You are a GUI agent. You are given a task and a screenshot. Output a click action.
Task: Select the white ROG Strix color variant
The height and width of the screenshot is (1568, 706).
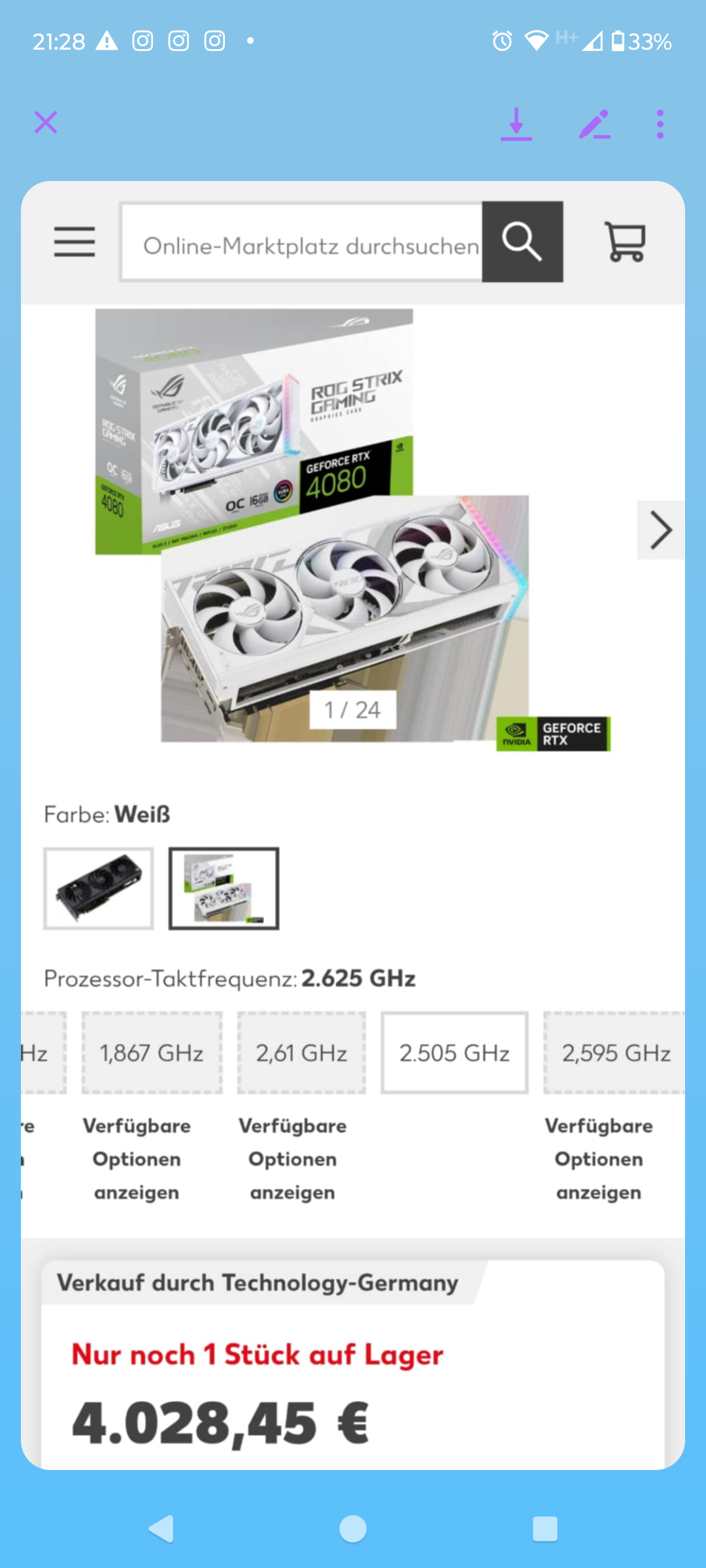tap(224, 889)
